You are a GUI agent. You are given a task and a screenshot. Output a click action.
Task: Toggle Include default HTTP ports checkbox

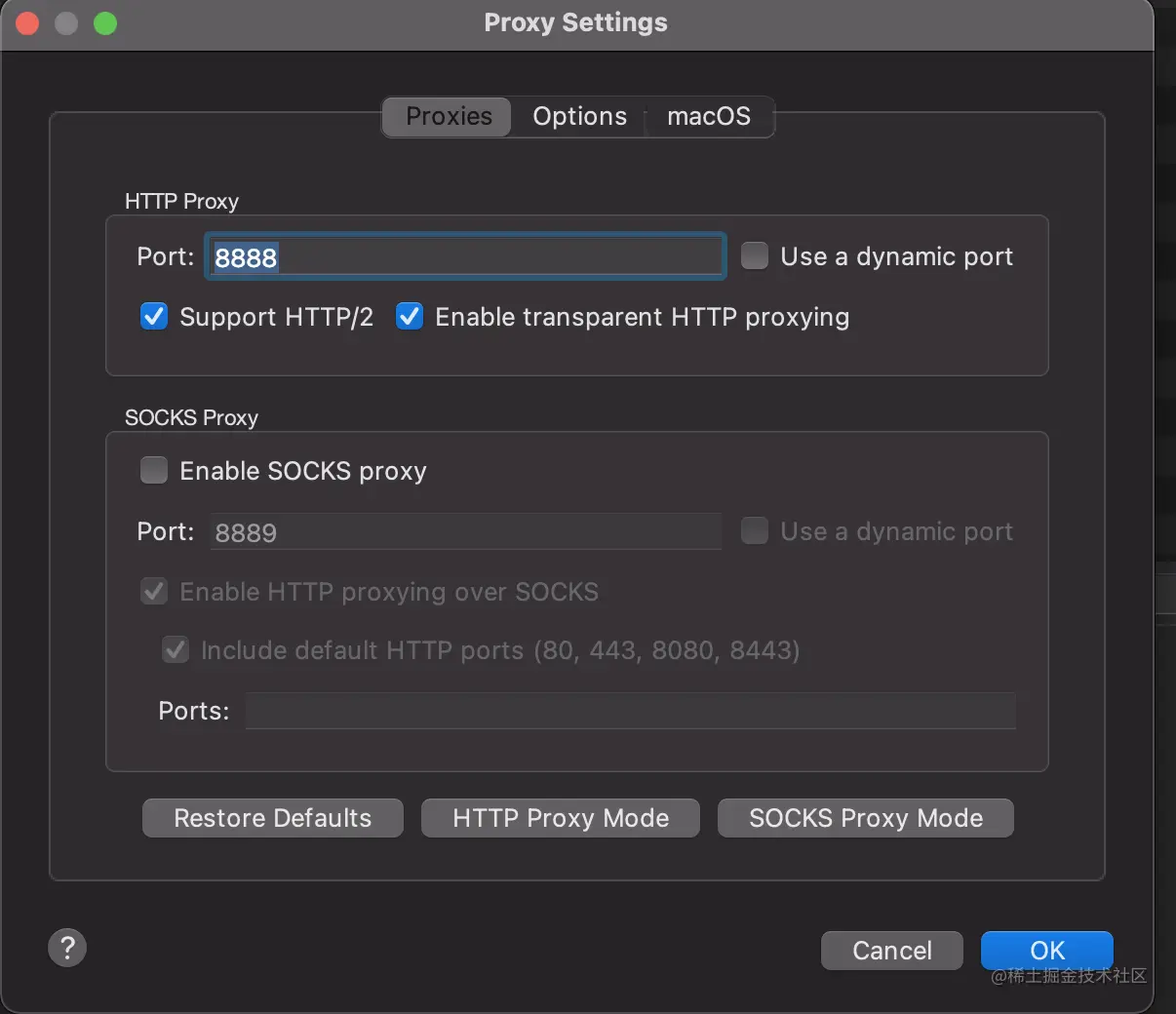click(176, 650)
